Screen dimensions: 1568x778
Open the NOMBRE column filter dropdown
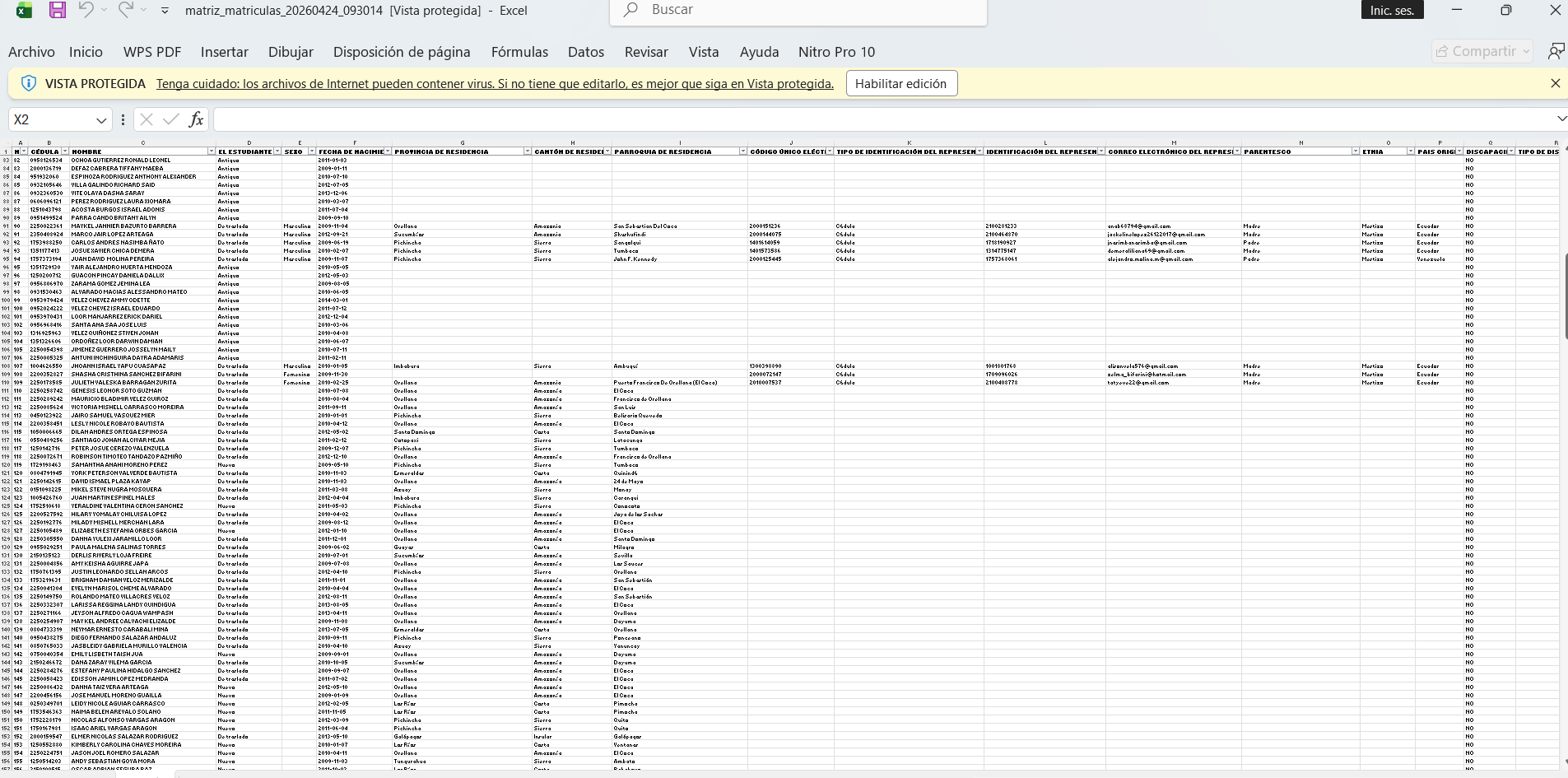click(x=211, y=151)
